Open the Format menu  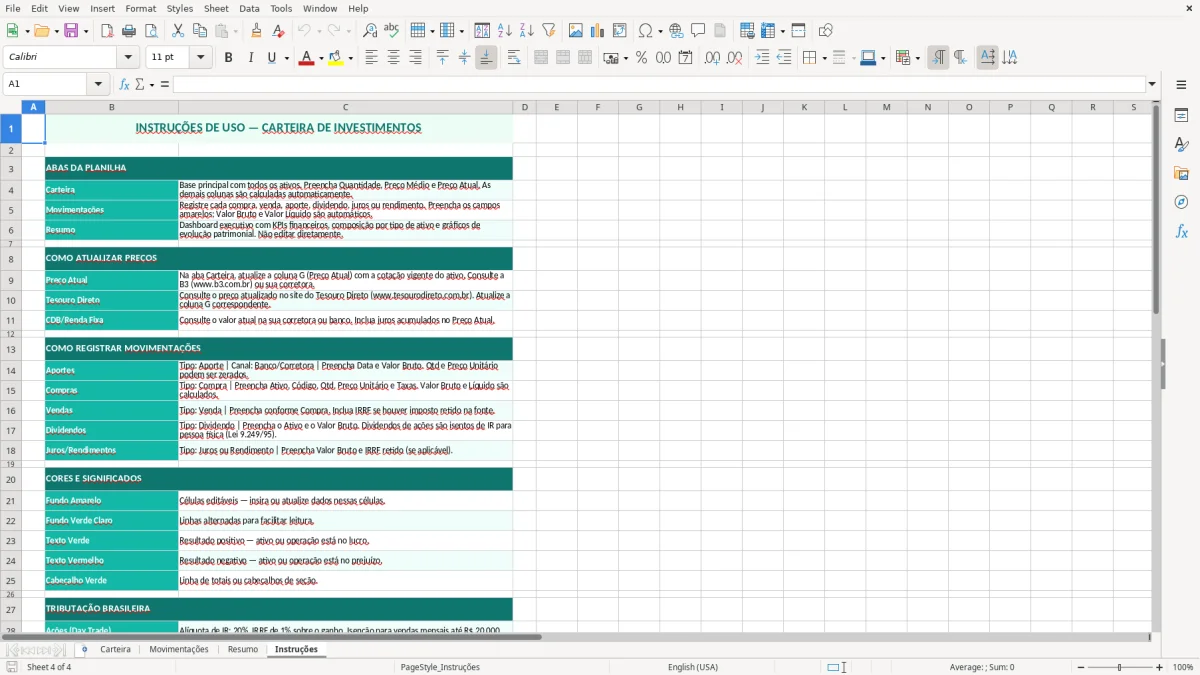140,8
